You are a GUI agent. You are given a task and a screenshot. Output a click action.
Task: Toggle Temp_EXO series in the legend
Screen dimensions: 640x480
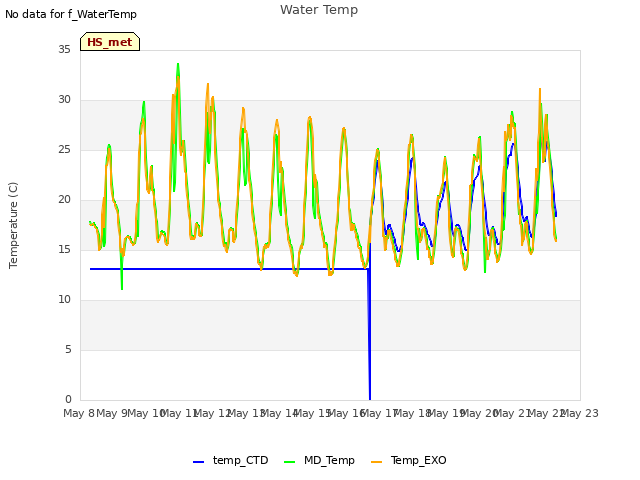pos(409,460)
